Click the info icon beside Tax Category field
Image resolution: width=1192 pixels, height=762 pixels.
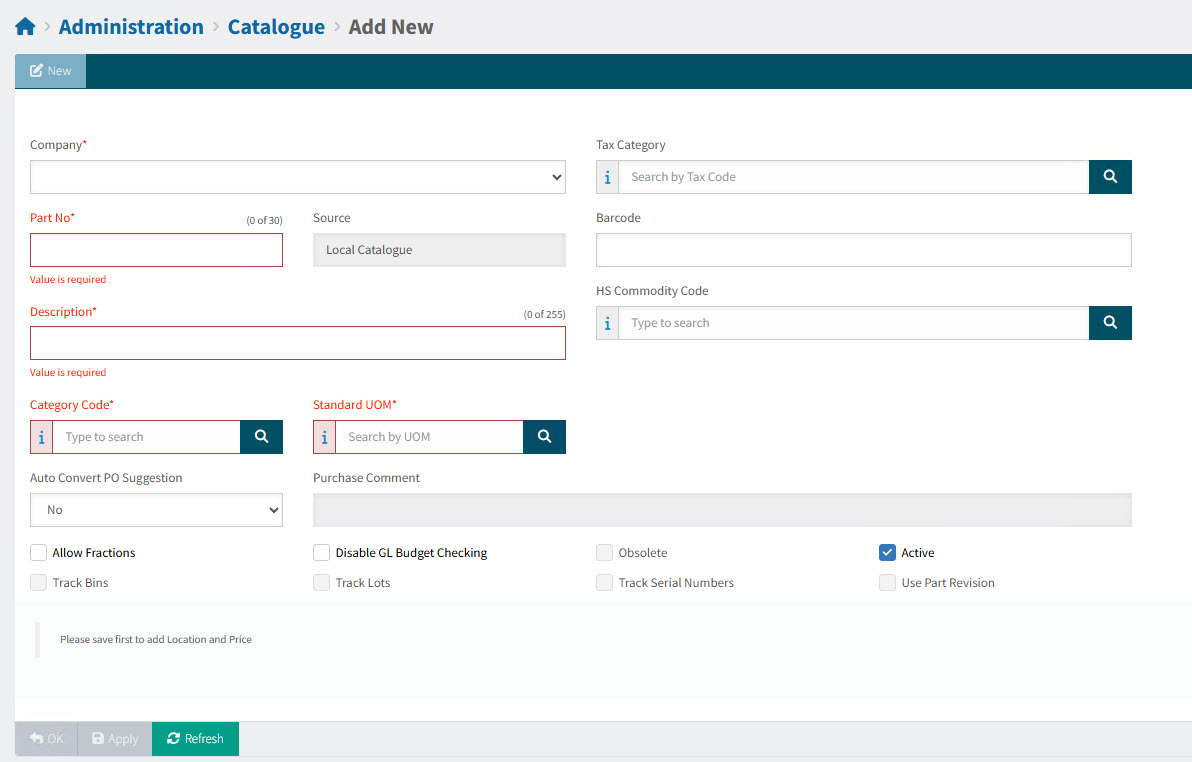click(607, 176)
